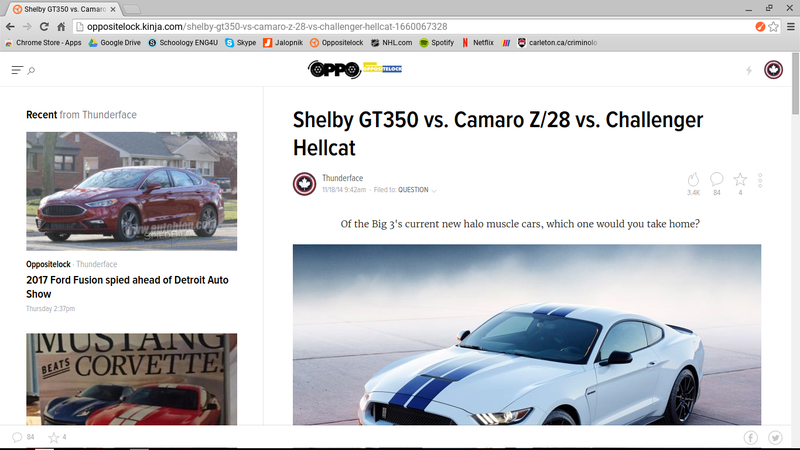Open the Netflix bookmark
800x450 pixels.
click(478, 43)
